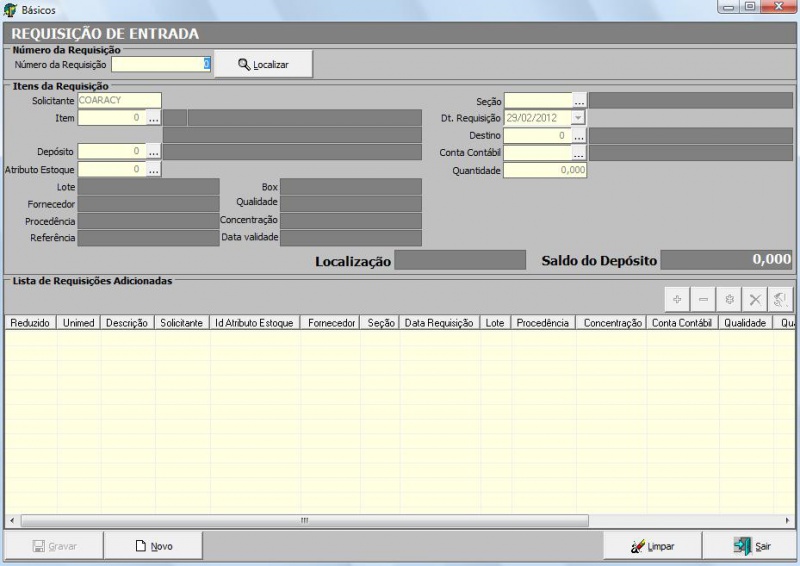
Task: Open the Seção lookup ellipsis button
Action: click(x=579, y=101)
